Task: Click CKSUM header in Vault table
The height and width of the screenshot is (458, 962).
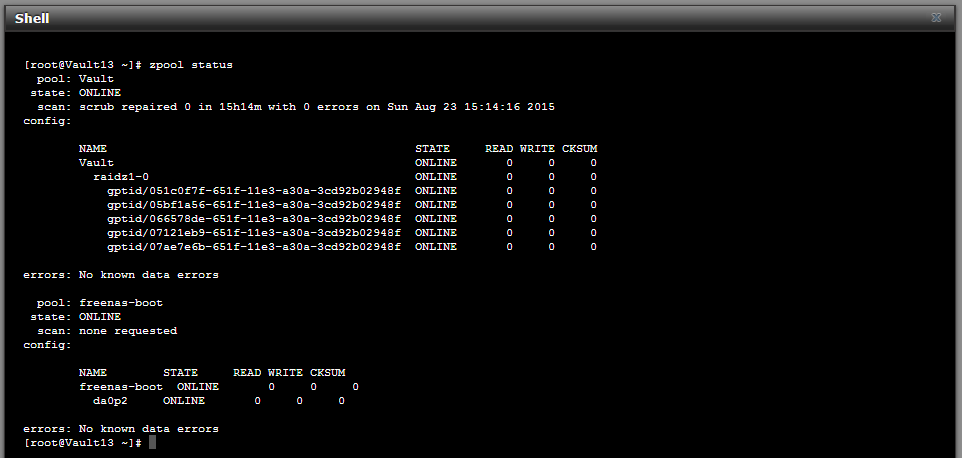Action: coord(580,148)
